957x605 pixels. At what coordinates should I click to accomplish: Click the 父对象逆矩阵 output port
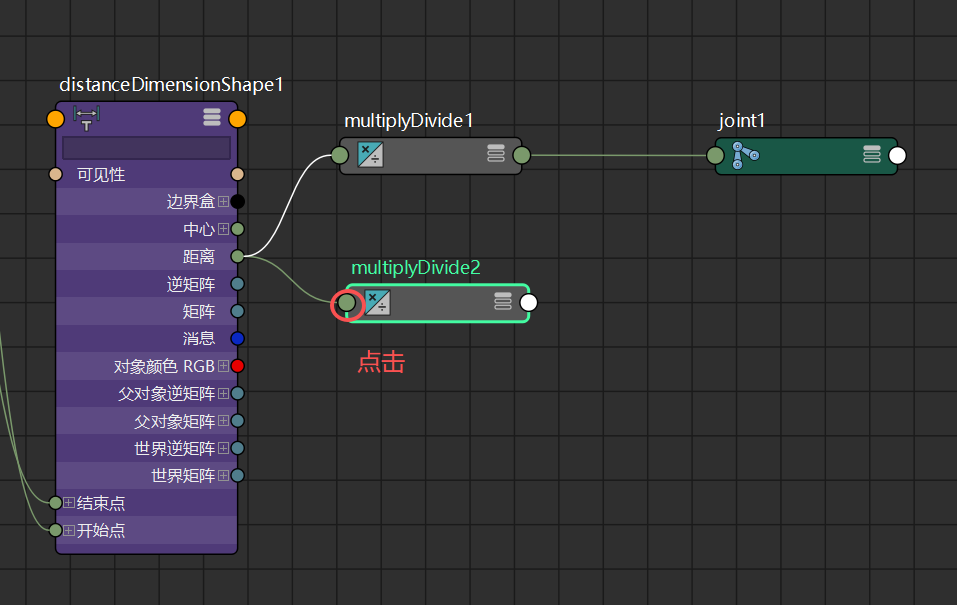[237, 393]
